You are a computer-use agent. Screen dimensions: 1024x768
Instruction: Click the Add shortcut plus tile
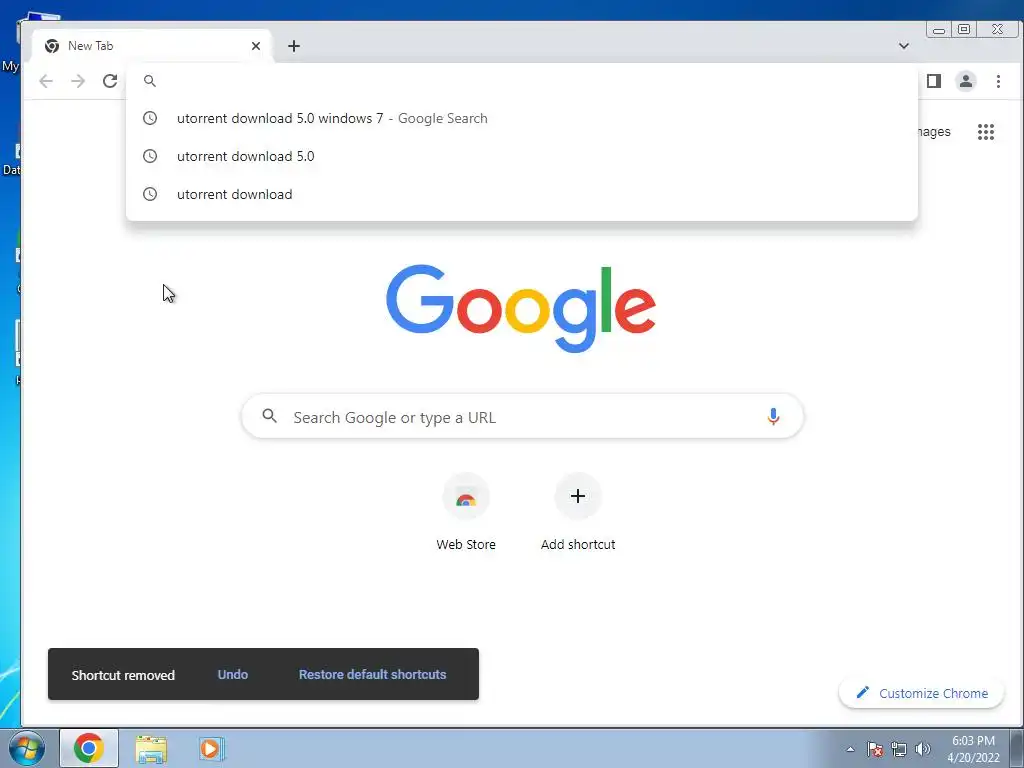tap(577, 513)
